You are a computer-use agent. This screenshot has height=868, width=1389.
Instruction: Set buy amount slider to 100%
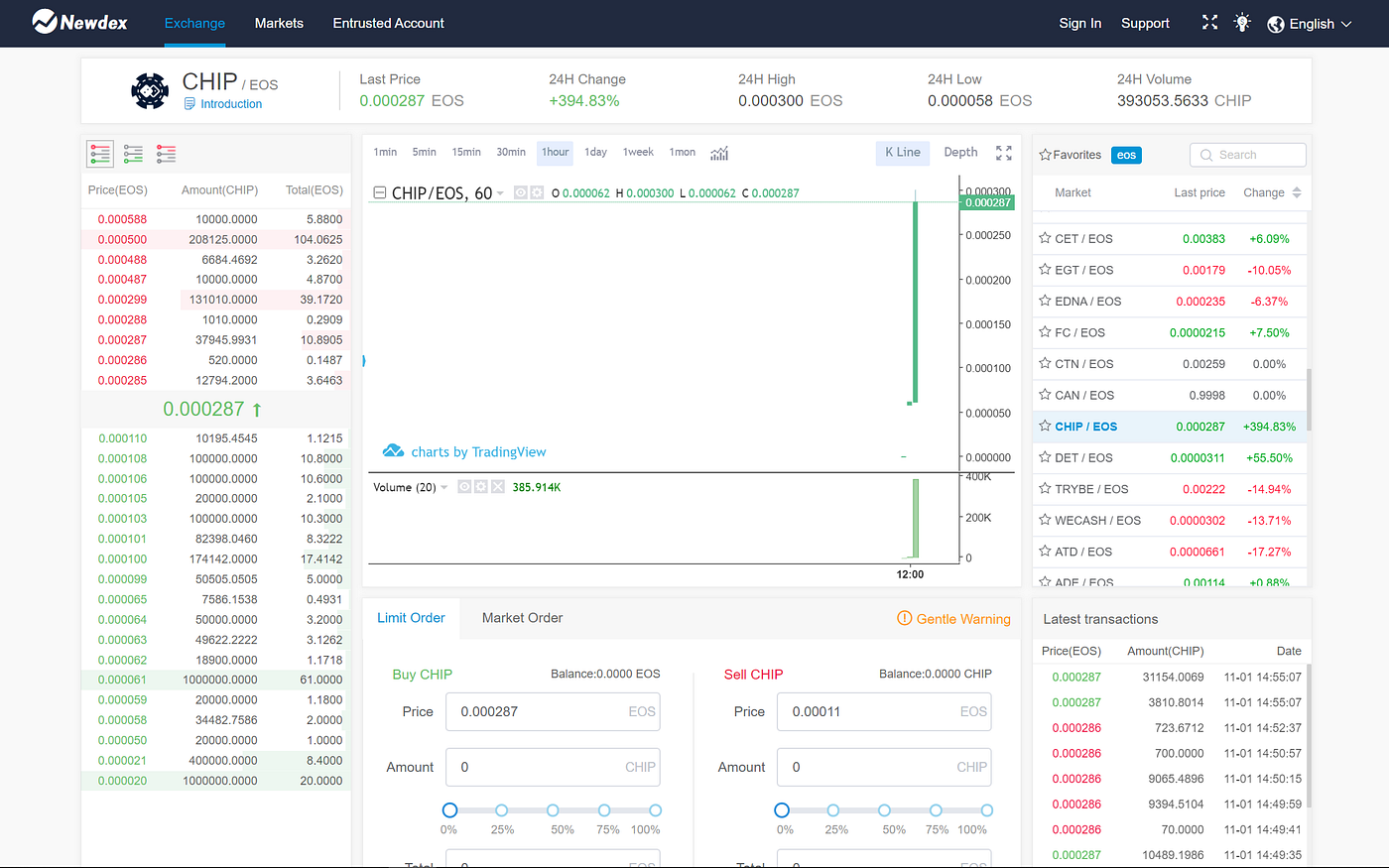[655, 810]
